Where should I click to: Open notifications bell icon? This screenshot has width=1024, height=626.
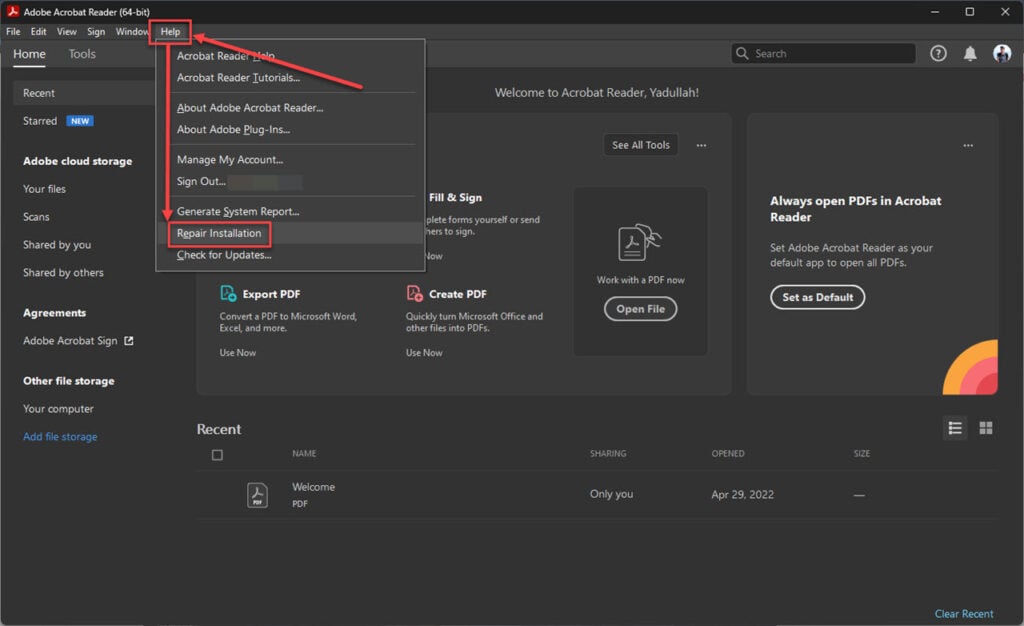pos(970,54)
